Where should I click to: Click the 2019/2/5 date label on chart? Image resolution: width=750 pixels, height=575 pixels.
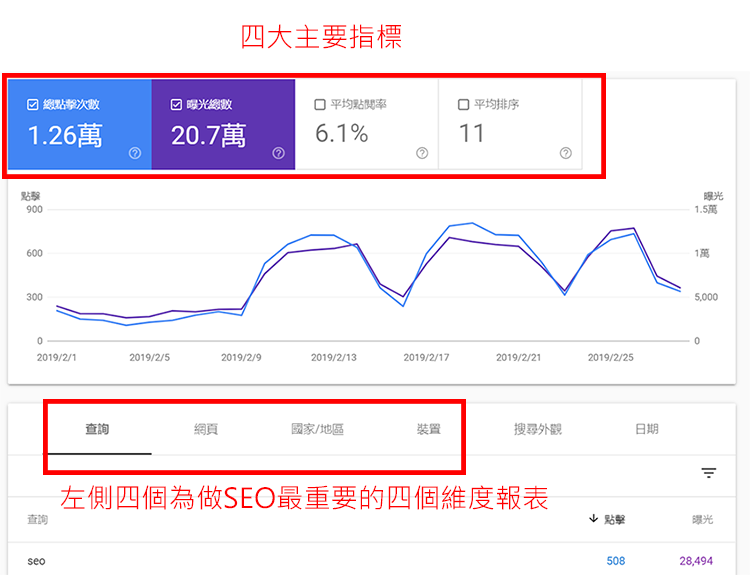149,357
